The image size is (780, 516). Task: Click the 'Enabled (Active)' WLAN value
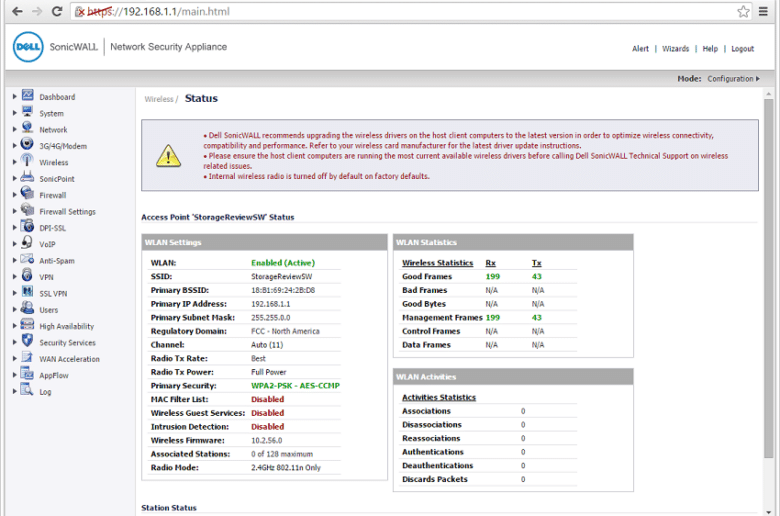(x=283, y=263)
